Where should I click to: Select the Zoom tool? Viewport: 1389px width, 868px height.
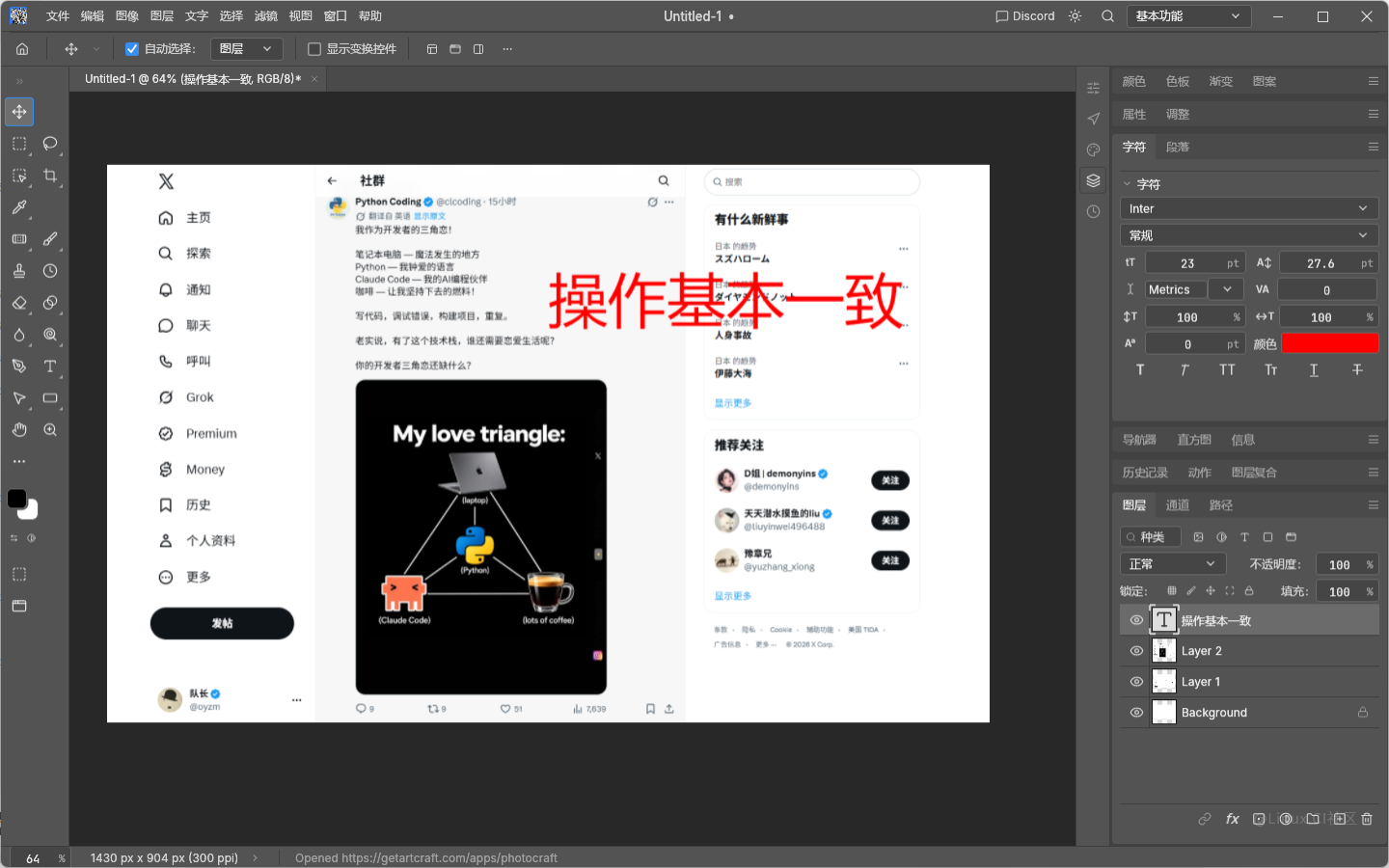(x=50, y=430)
